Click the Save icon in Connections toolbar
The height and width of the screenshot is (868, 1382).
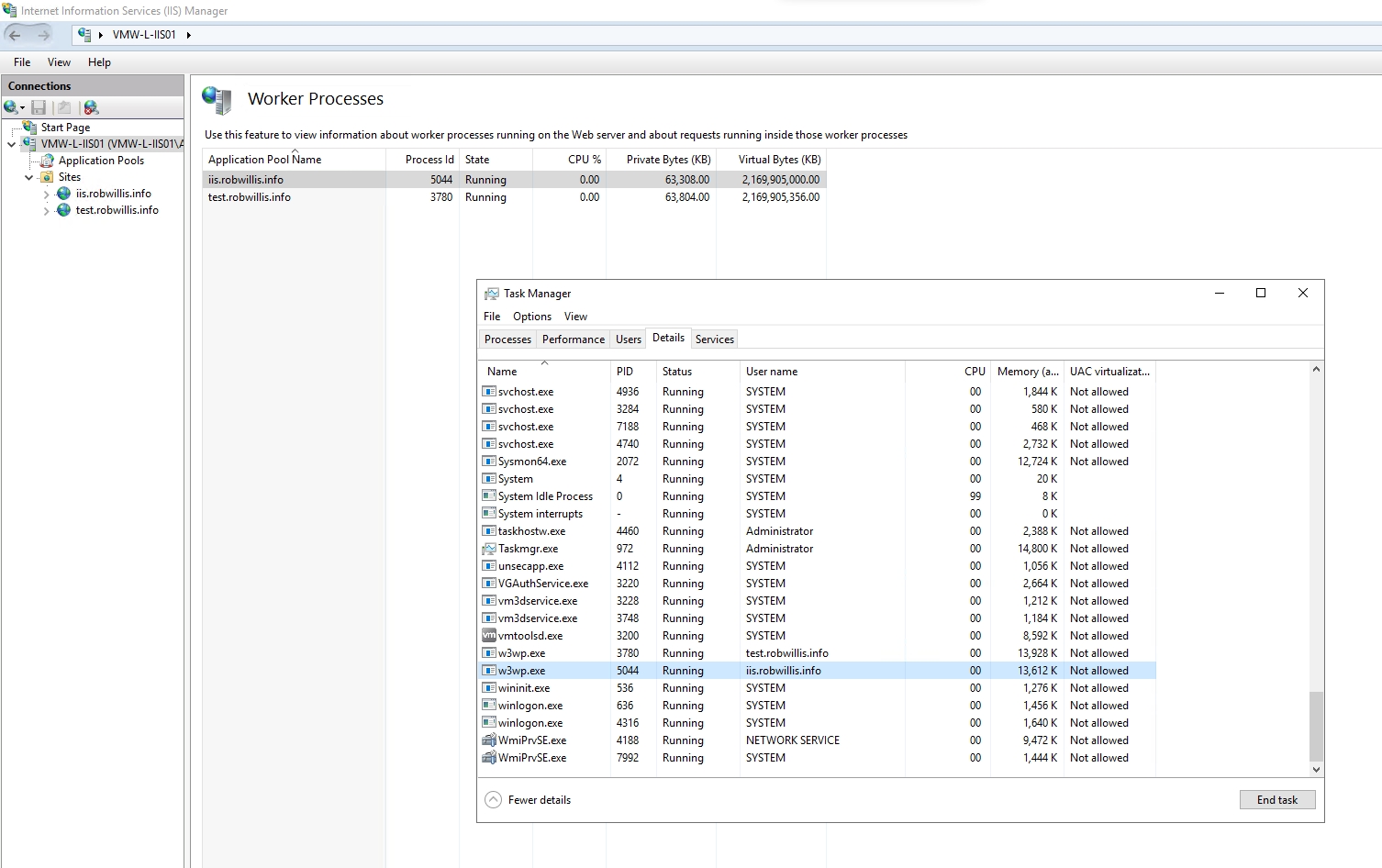[39, 107]
